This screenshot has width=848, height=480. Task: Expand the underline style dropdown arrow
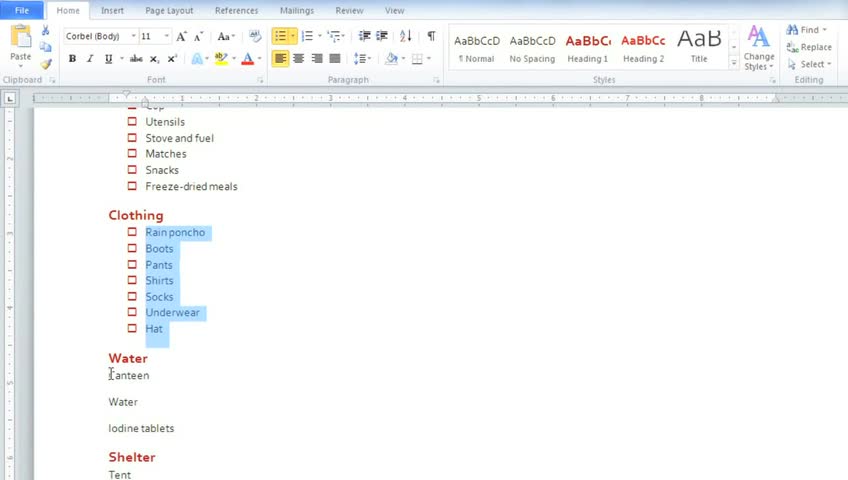coord(122,59)
